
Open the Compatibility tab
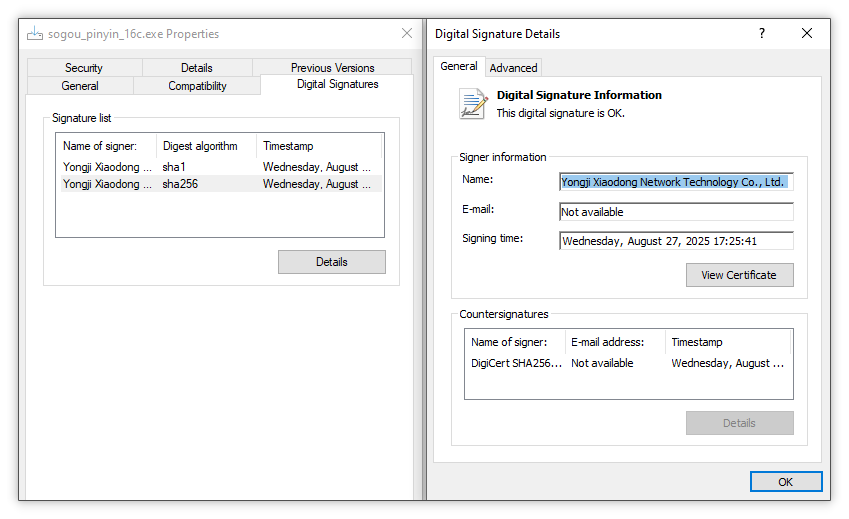(x=197, y=86)
